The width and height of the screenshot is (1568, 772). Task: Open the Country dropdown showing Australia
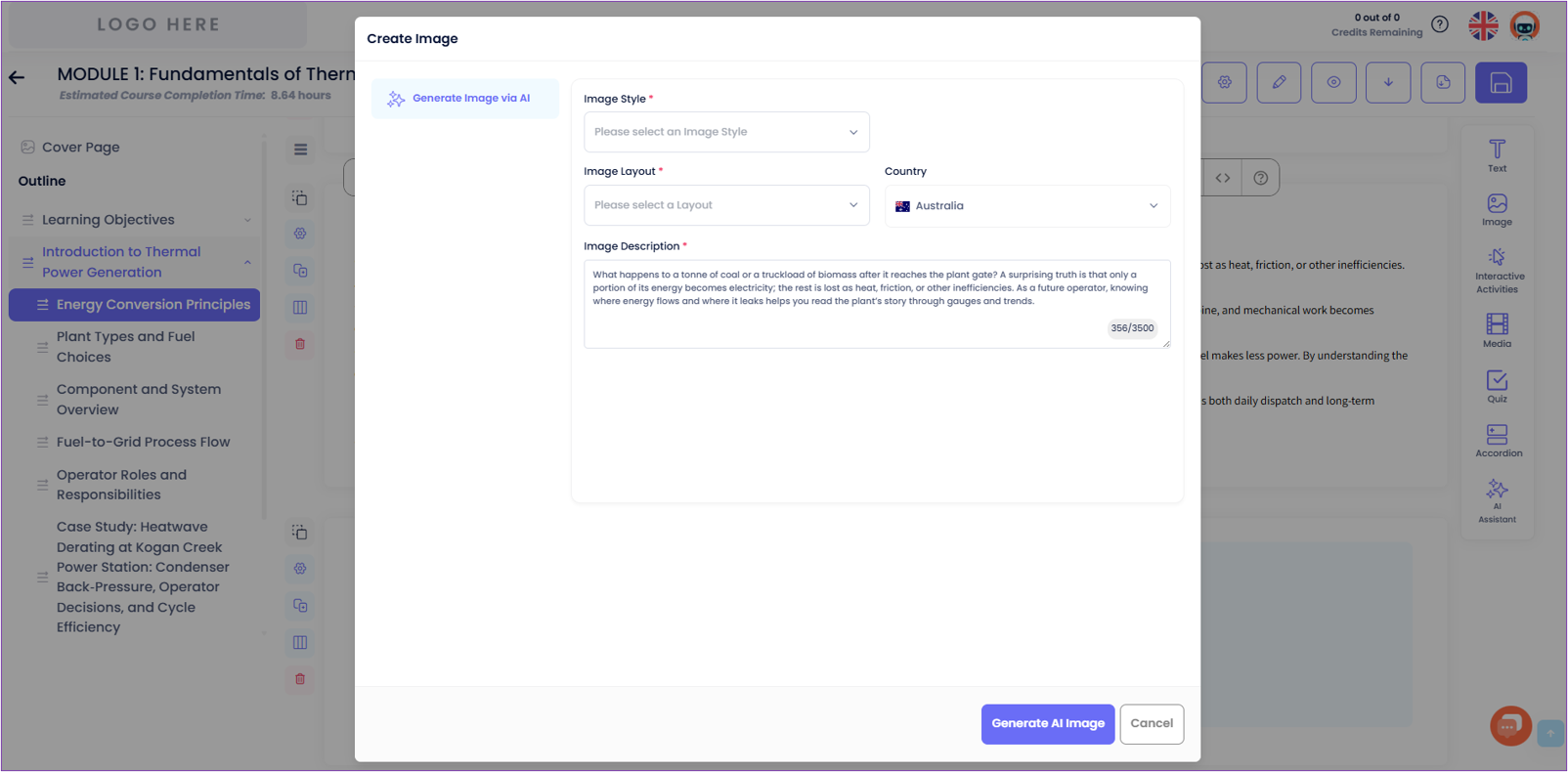1026,206
